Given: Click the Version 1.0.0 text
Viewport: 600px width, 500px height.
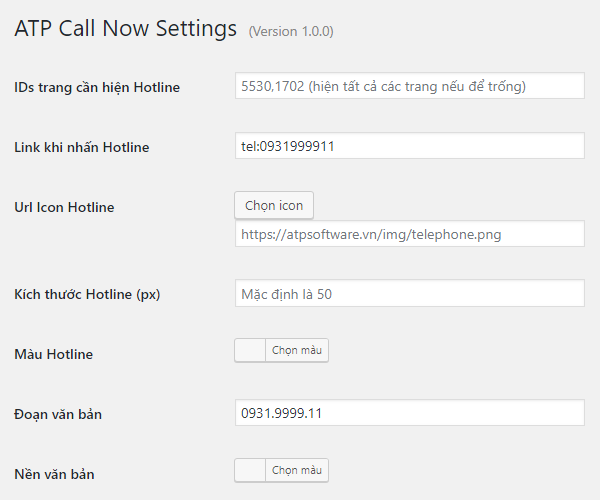Looking at the screenshot, I should tap(291, 31).
